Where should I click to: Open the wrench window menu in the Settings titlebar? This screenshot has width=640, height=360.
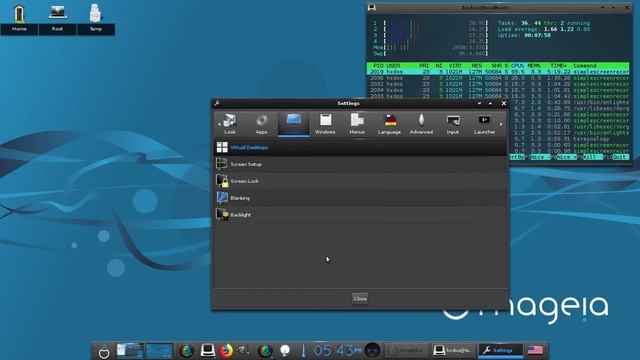(x=217, y=103)
